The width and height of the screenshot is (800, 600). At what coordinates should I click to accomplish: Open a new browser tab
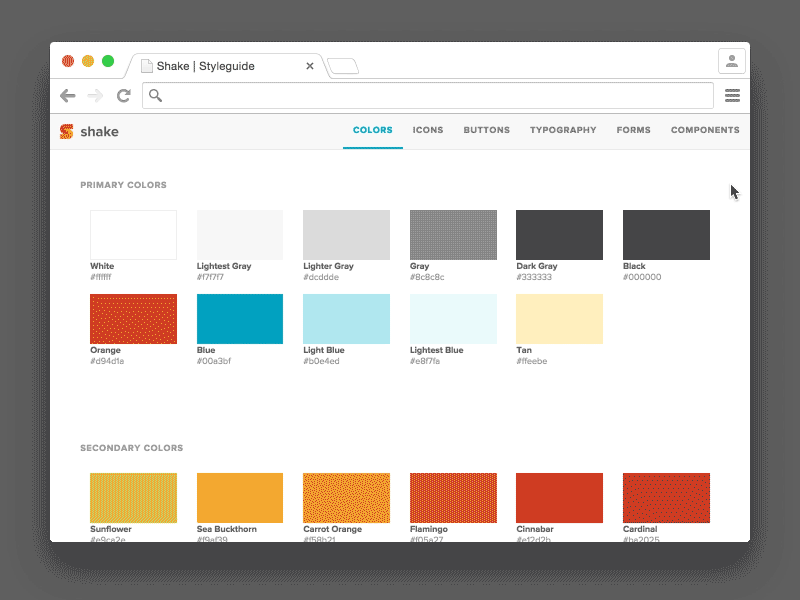343,64
